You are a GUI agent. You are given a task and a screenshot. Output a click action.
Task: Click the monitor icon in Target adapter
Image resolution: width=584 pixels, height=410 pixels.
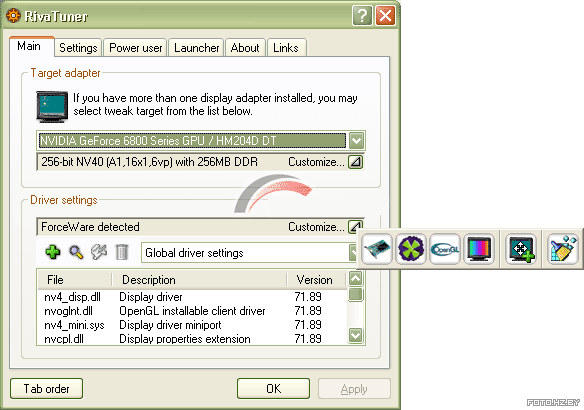point(52,107)
